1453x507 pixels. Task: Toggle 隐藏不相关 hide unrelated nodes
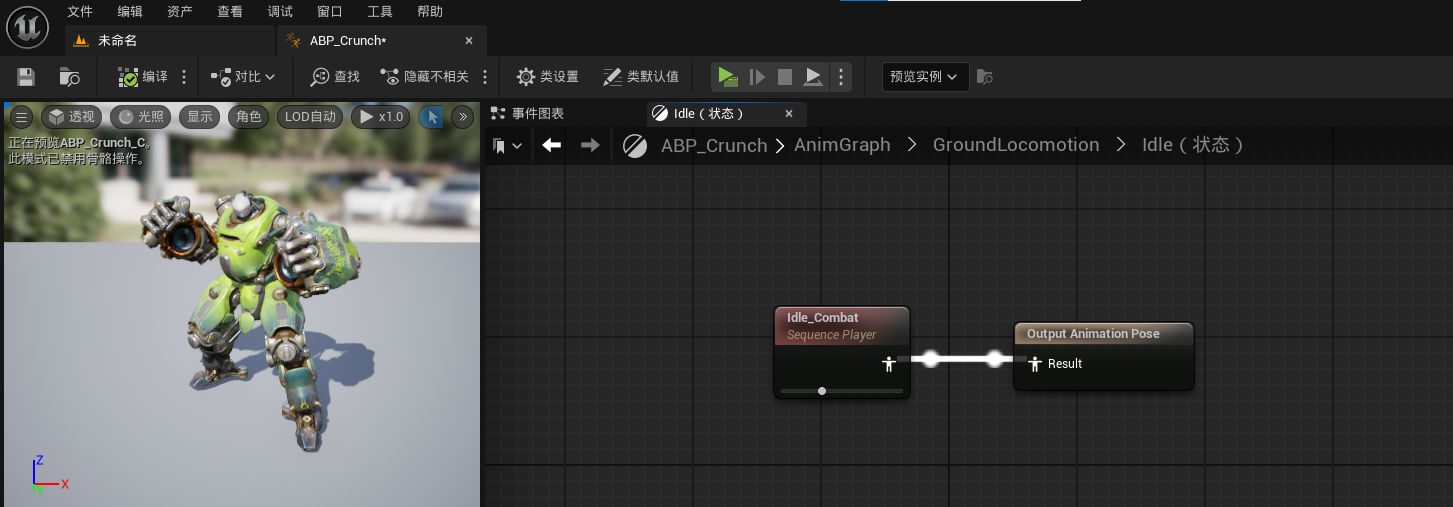pos(424,77)
